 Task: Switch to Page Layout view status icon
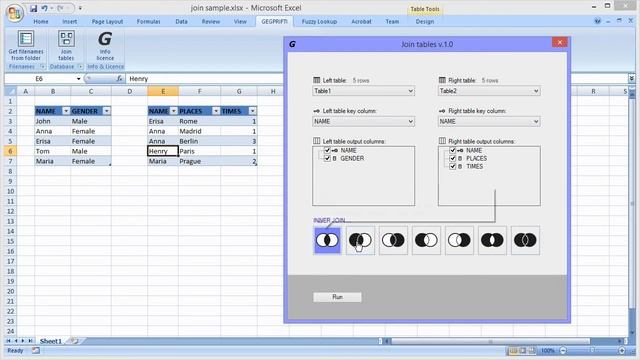(x=522, y=351)
